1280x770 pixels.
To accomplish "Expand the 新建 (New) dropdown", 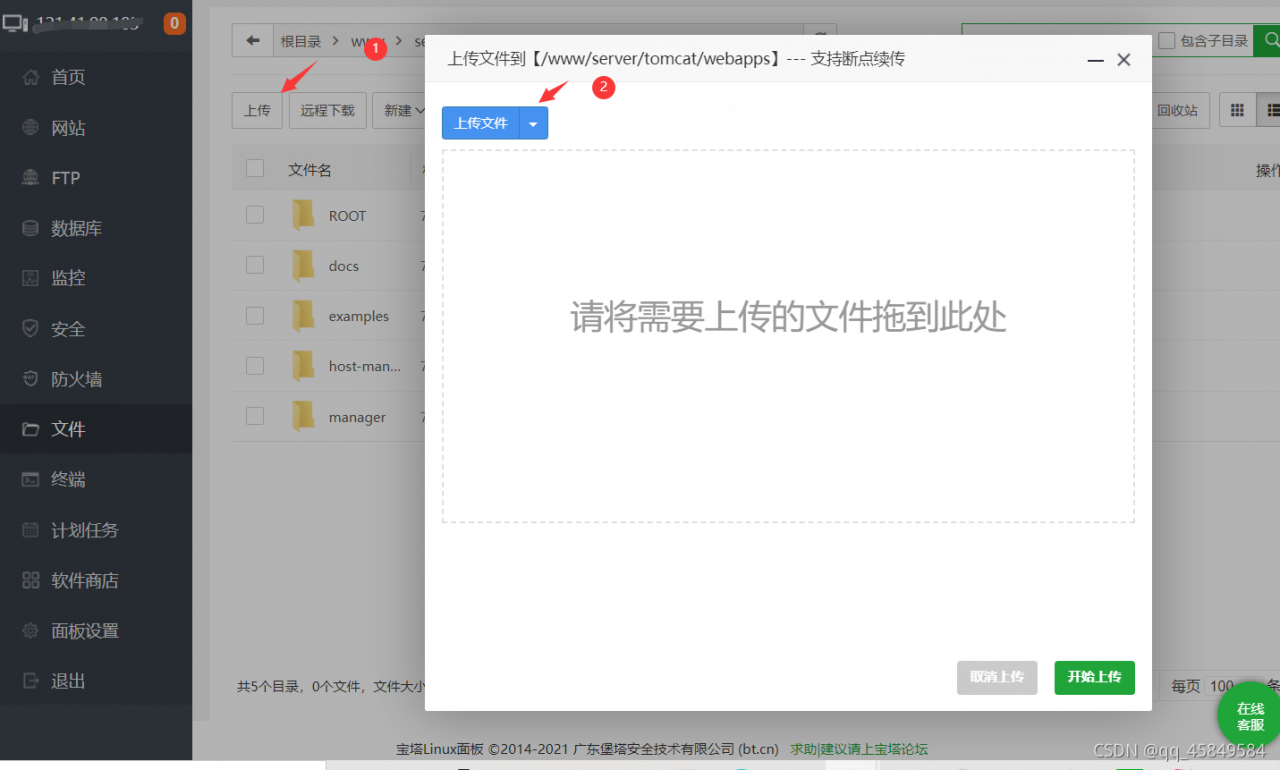I will pos(404,110).
